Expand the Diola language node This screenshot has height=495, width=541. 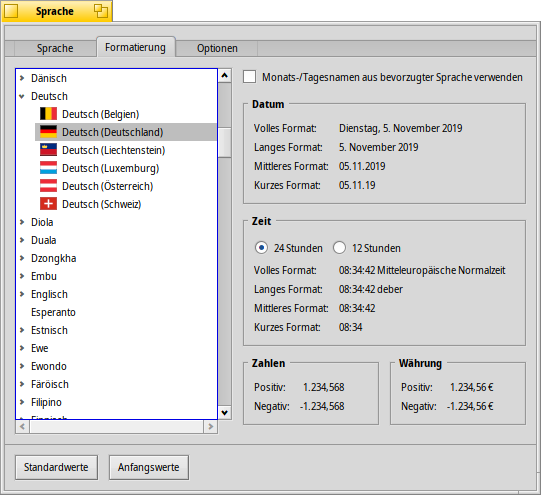[22, 222]
